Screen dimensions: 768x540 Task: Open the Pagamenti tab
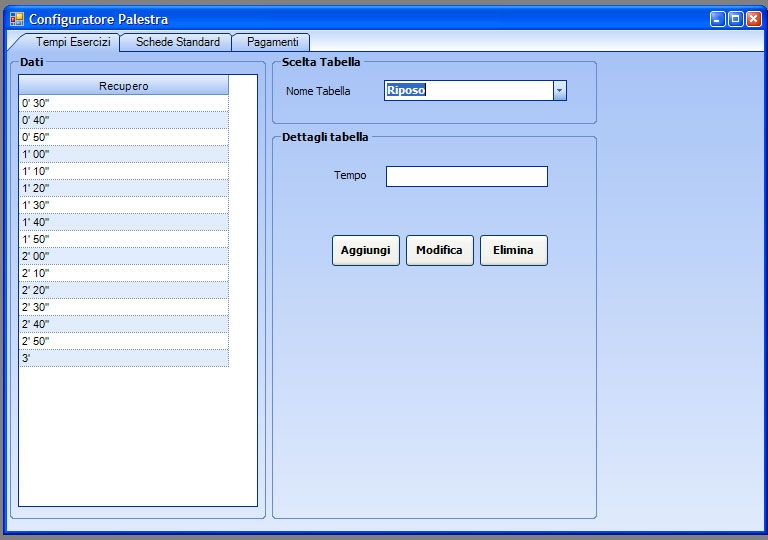pos(272,42)
